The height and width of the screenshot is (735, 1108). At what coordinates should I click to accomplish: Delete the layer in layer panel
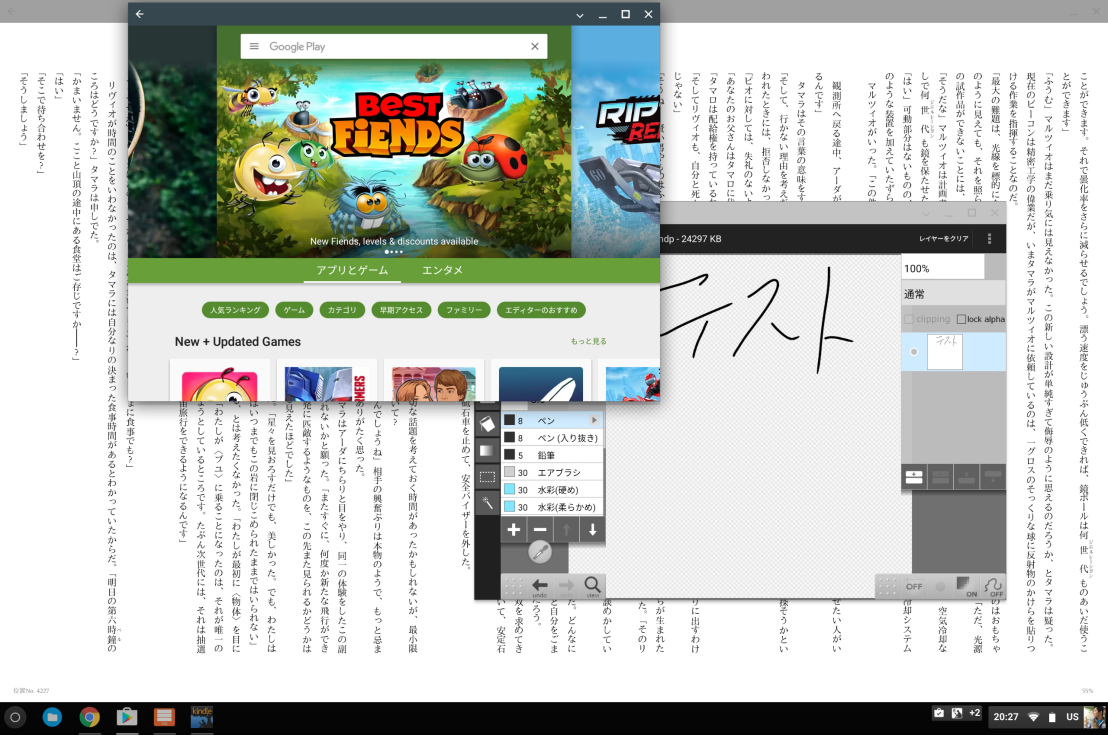940,477
